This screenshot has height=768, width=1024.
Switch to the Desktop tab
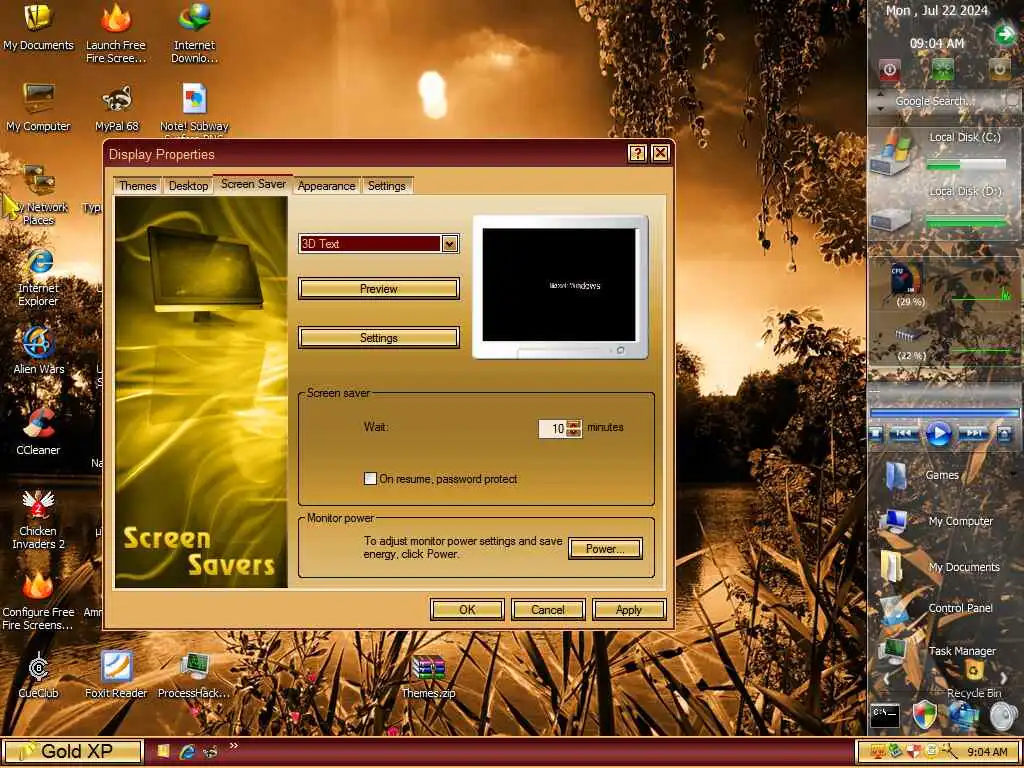[188, 185]
